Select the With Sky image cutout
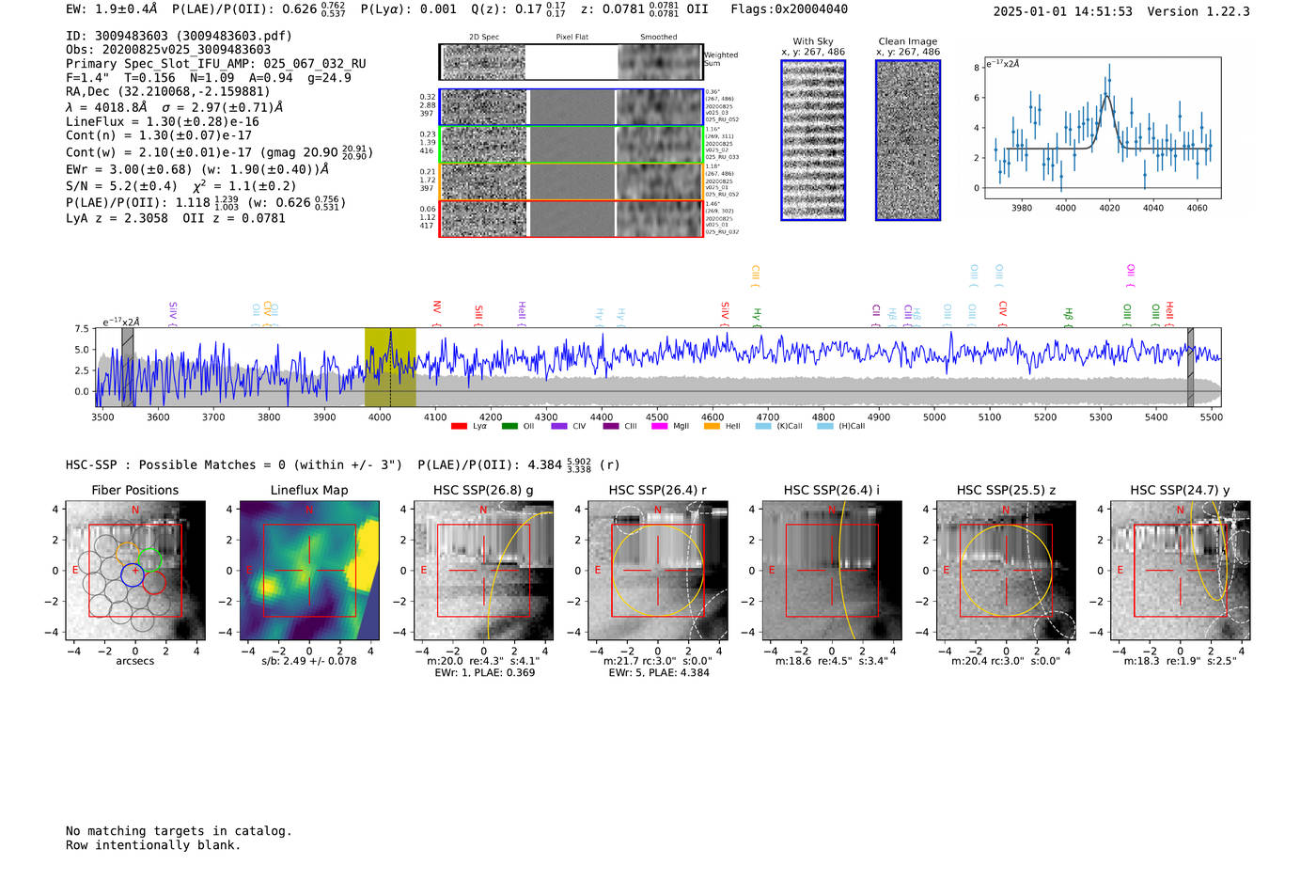Image resolution: width=1316 pixels, height=896 pixels. [813, 140]
